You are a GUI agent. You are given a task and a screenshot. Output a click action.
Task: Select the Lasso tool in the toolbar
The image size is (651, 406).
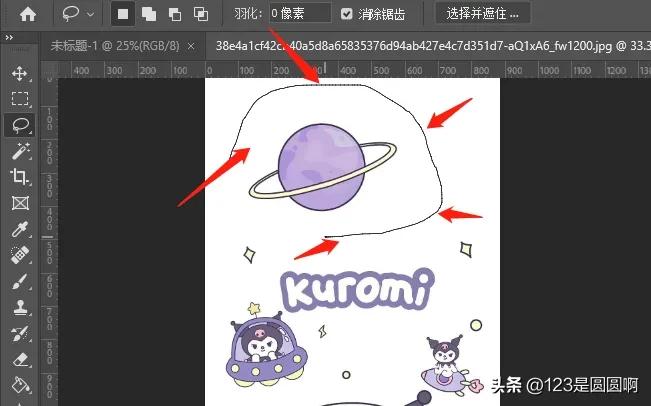(20, 125)
